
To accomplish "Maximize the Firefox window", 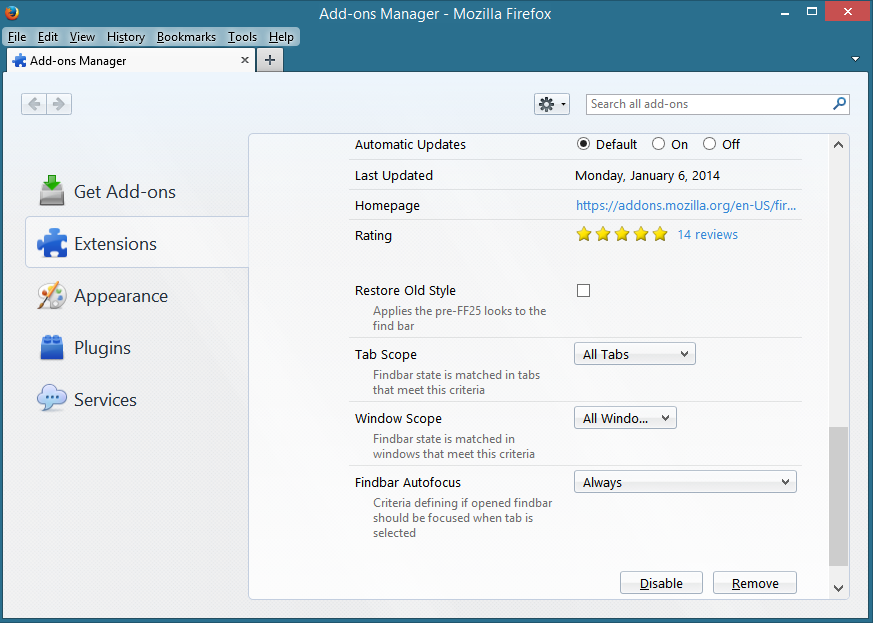I will (x=812, y=12).
